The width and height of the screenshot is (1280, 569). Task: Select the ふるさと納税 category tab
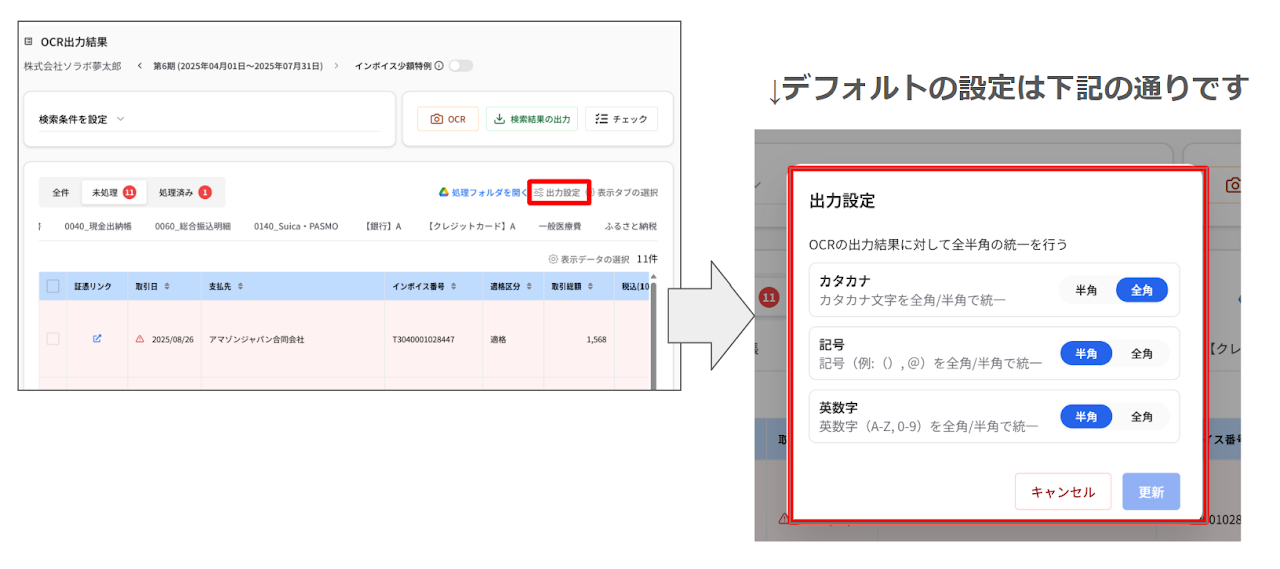coord(631,227)
